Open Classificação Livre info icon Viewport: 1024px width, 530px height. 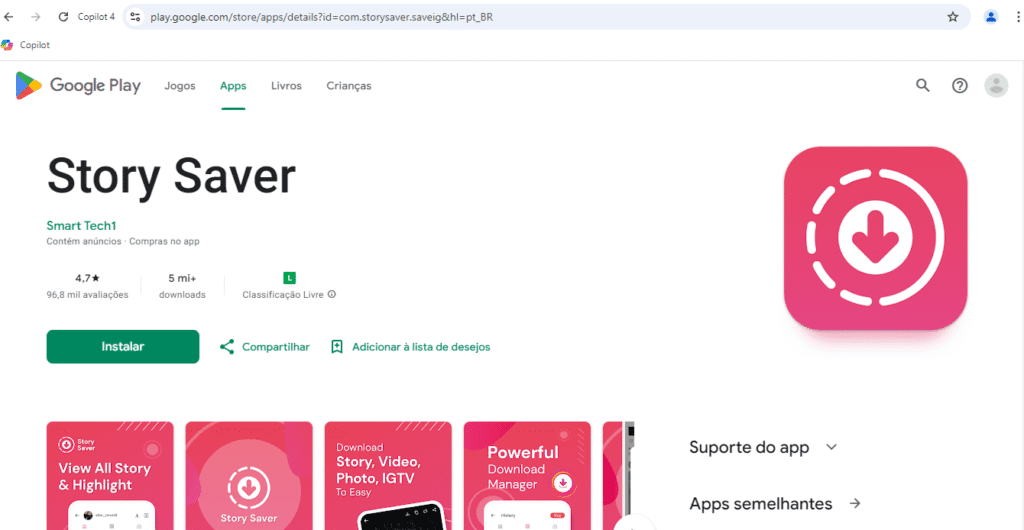[x=332, y=294]
